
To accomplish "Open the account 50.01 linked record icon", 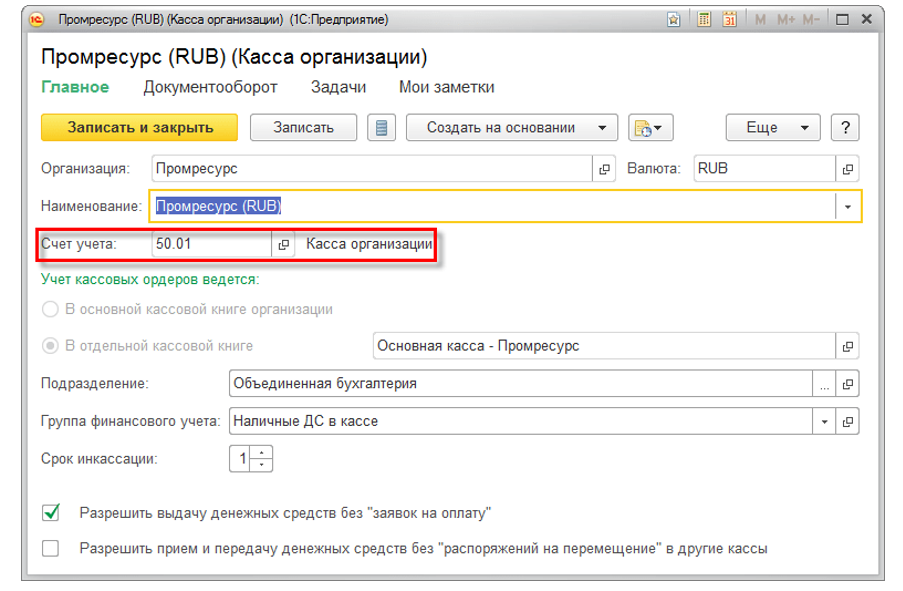I will (283, 245).
